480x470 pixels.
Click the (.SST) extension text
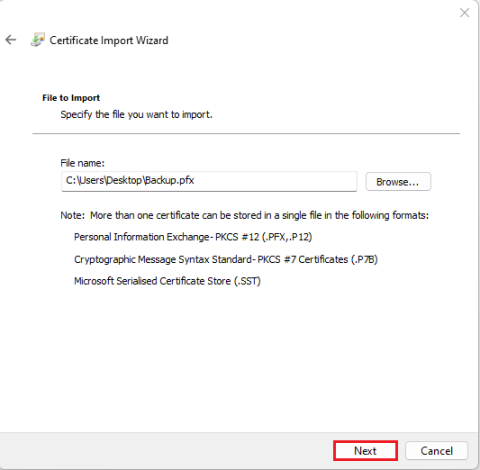[x=247, y=281]
